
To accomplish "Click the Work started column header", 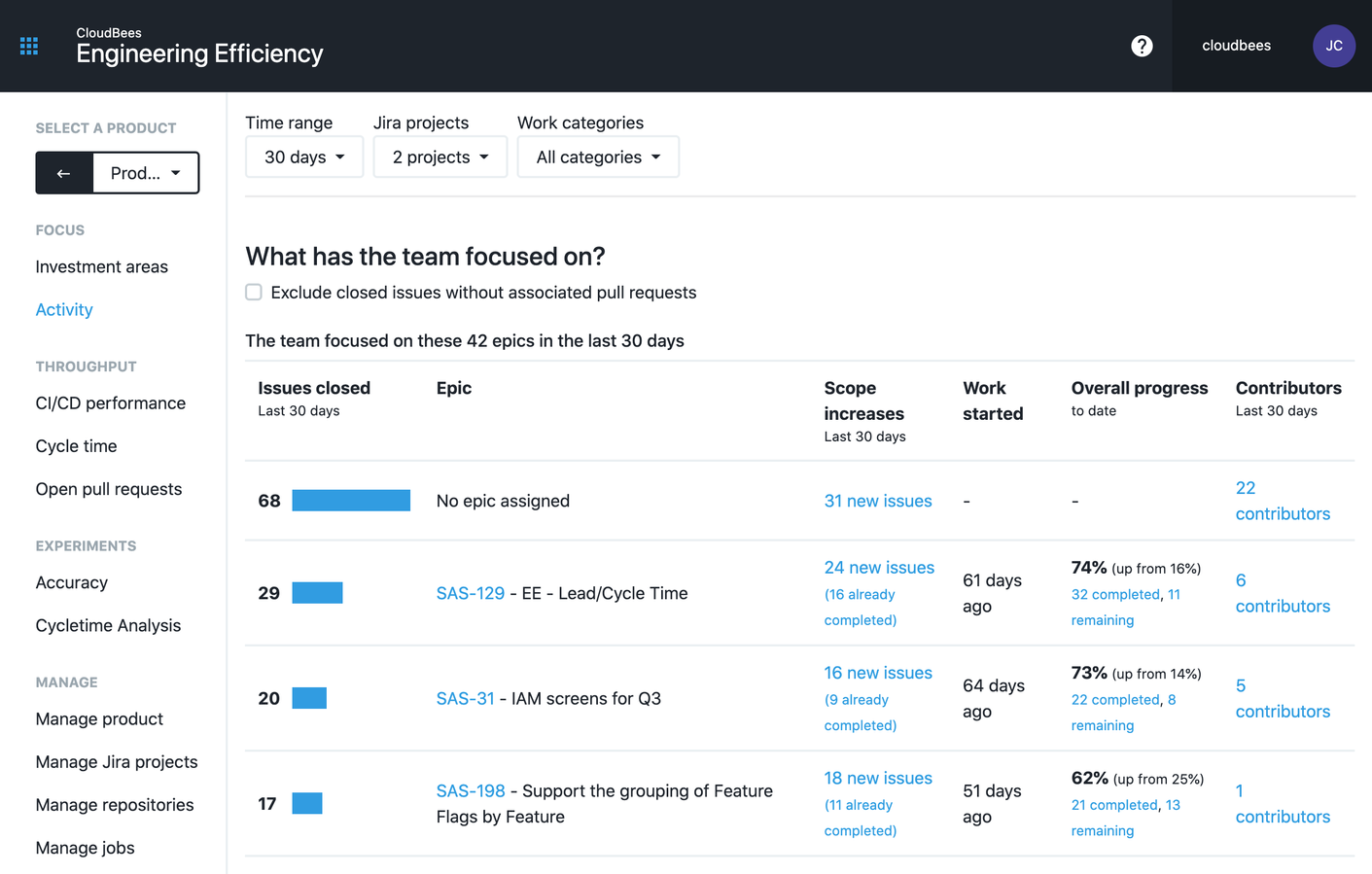I will point(993,401).
